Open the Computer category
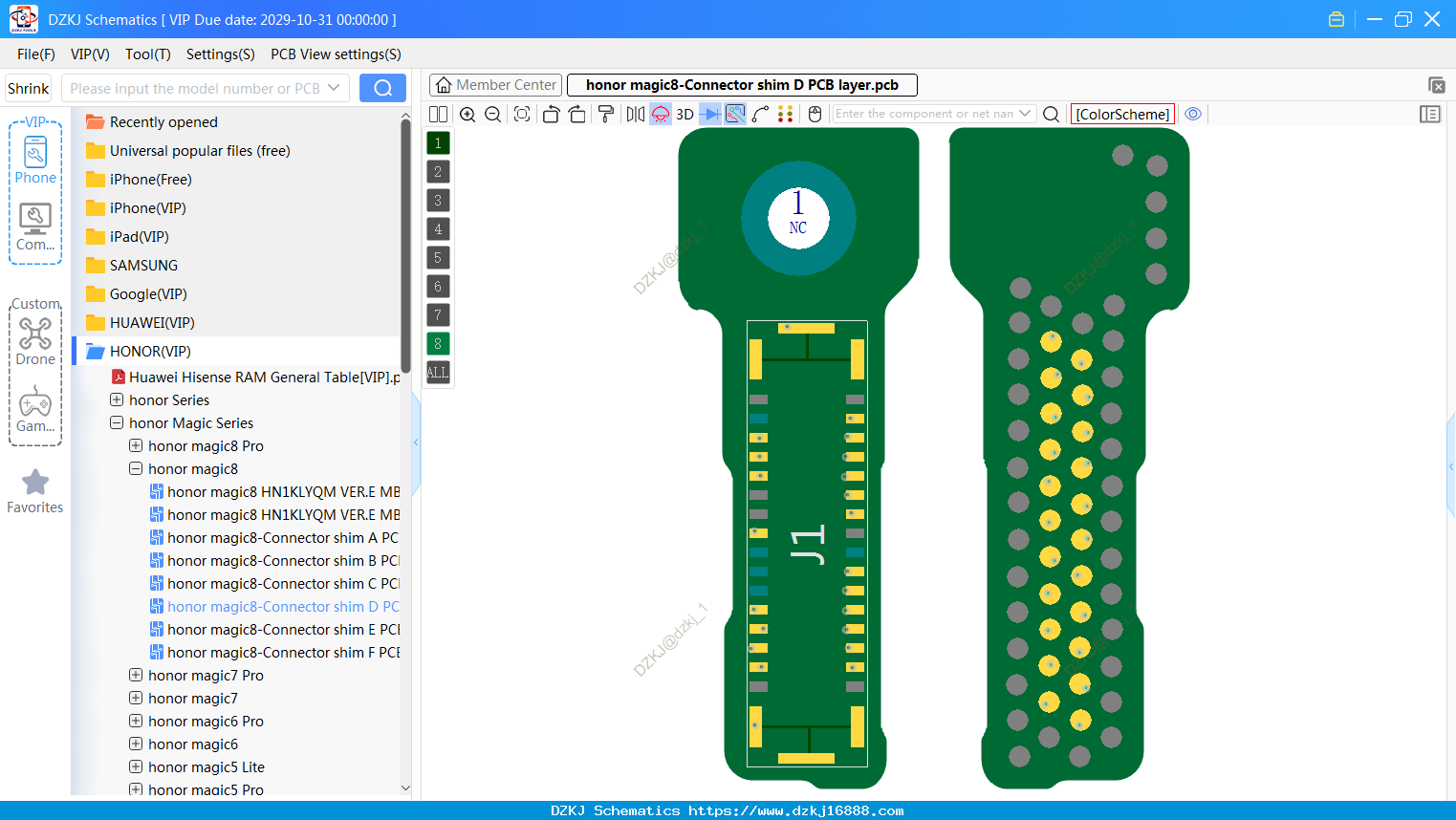1456x820 pixels. click(35, 227)
